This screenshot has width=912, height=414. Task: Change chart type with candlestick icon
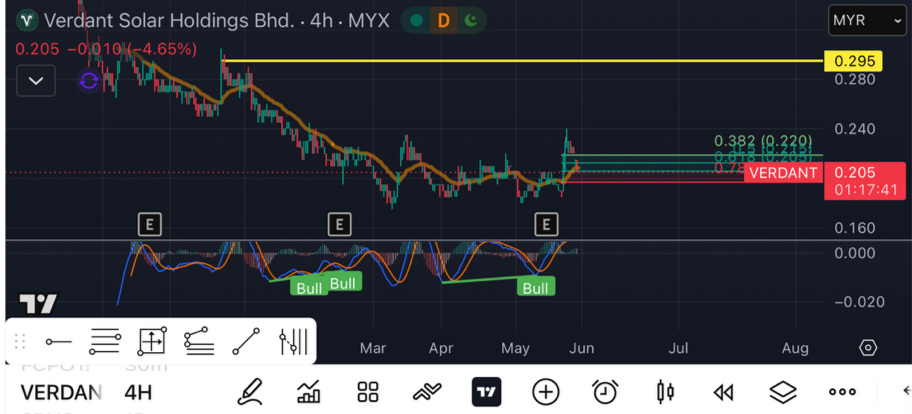(664, 392)
